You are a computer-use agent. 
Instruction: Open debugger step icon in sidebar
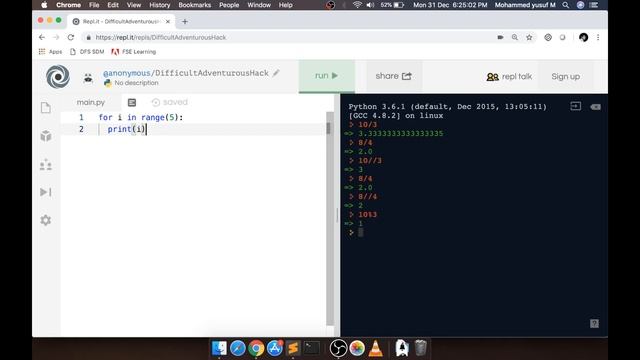46,192
